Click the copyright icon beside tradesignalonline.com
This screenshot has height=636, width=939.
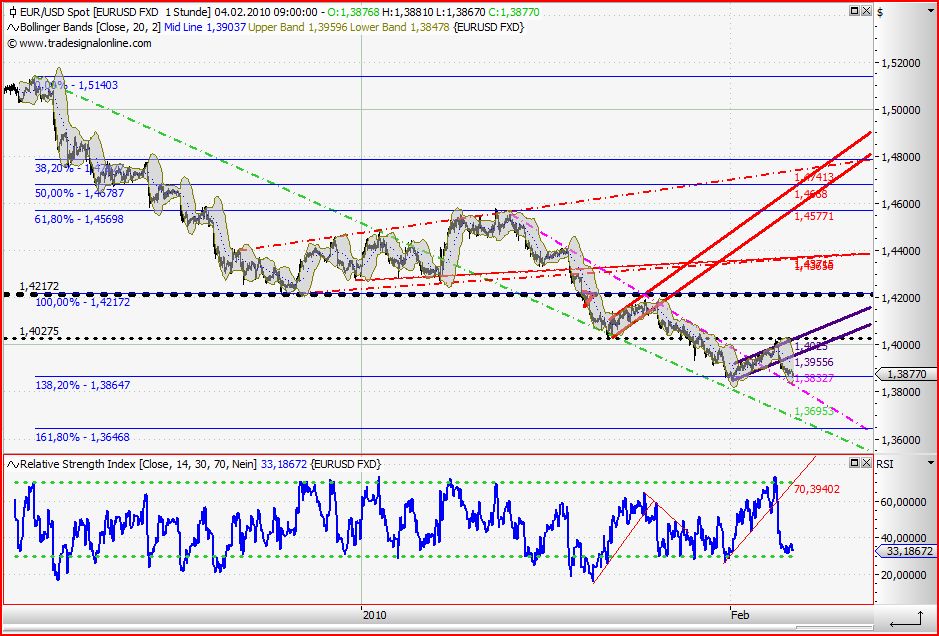tap(10, 44)
